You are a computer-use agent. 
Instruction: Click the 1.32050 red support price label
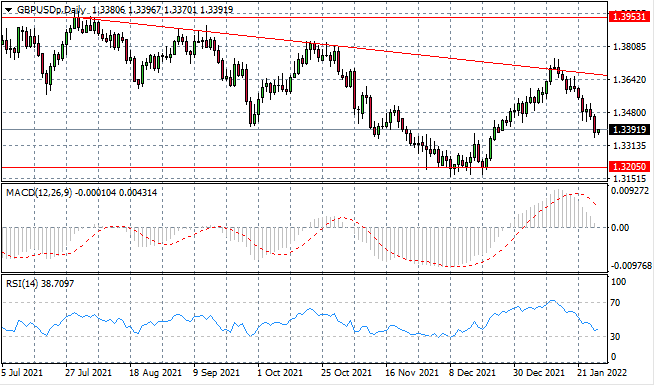[629, 167]
